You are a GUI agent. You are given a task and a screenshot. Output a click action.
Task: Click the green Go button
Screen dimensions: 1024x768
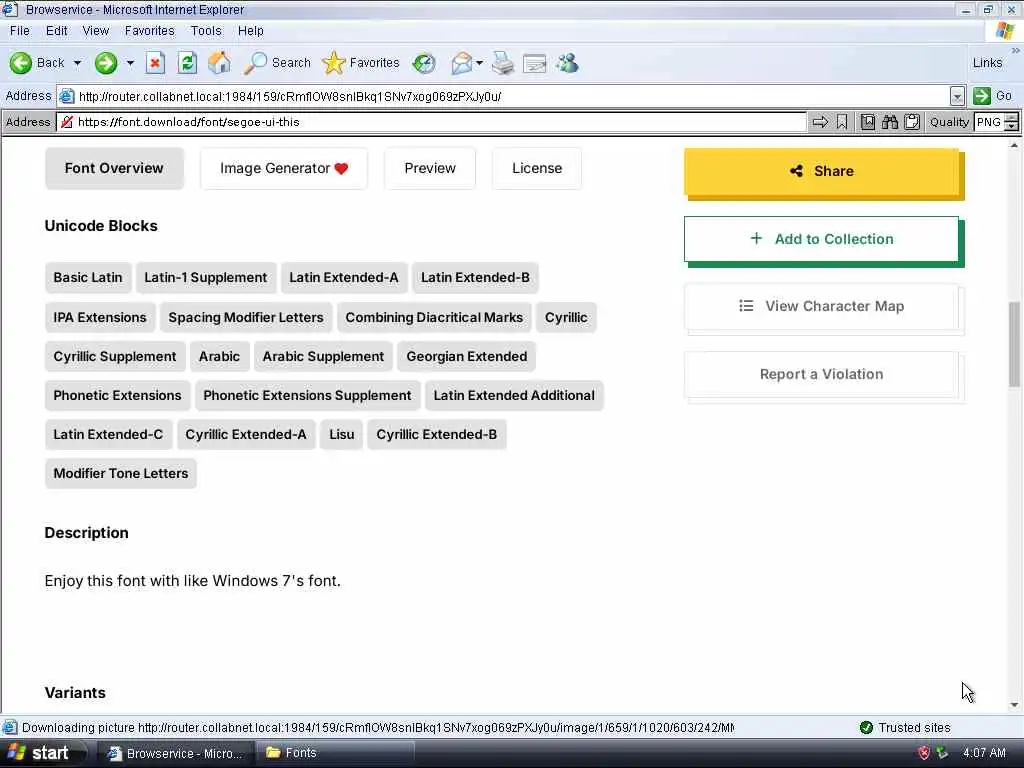click(x=992, y=96)
